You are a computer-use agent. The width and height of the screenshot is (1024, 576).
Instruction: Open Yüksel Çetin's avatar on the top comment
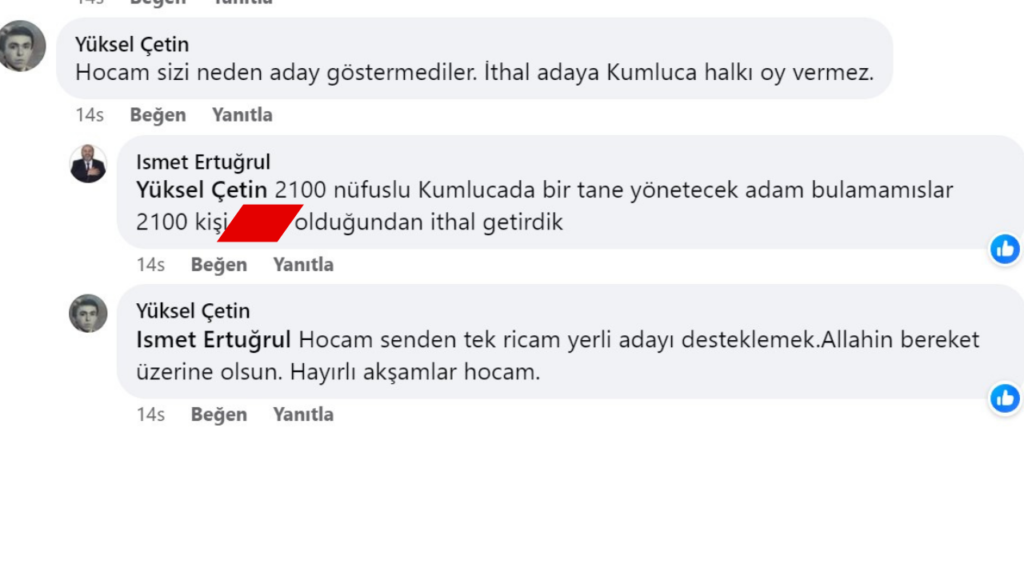pyautogui.click(x=22, y=46)
